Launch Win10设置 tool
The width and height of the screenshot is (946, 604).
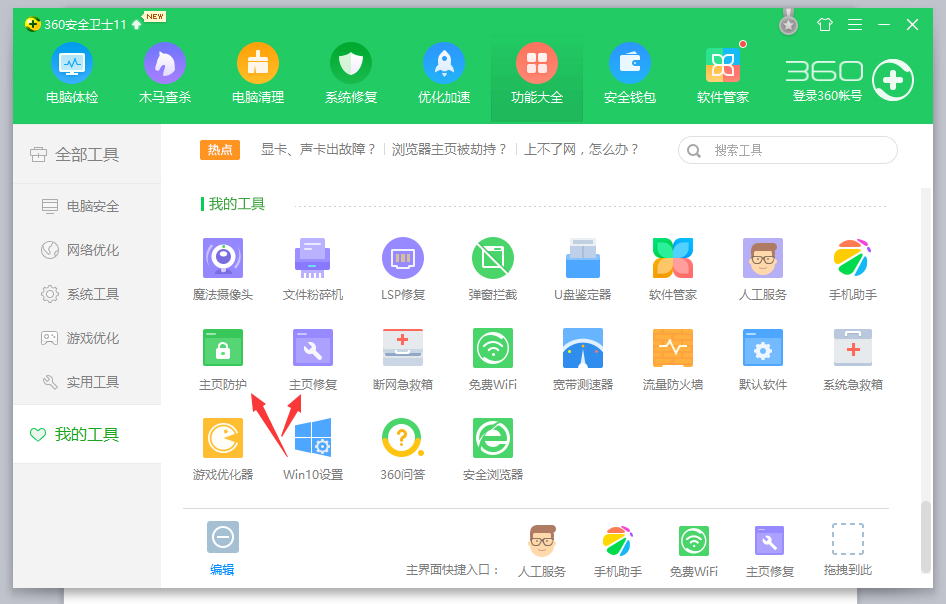pyautogui.click(x=313, y=449)
